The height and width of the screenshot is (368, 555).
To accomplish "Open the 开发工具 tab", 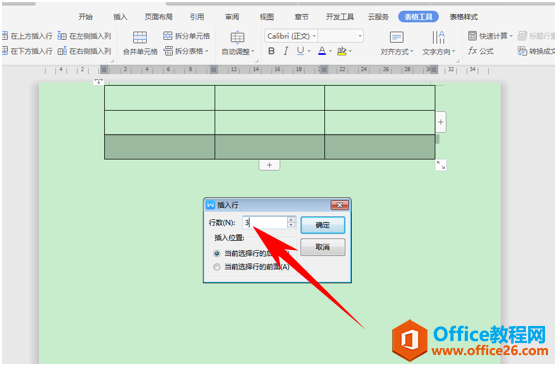I will pyautogui.click(x=340, y=17).
